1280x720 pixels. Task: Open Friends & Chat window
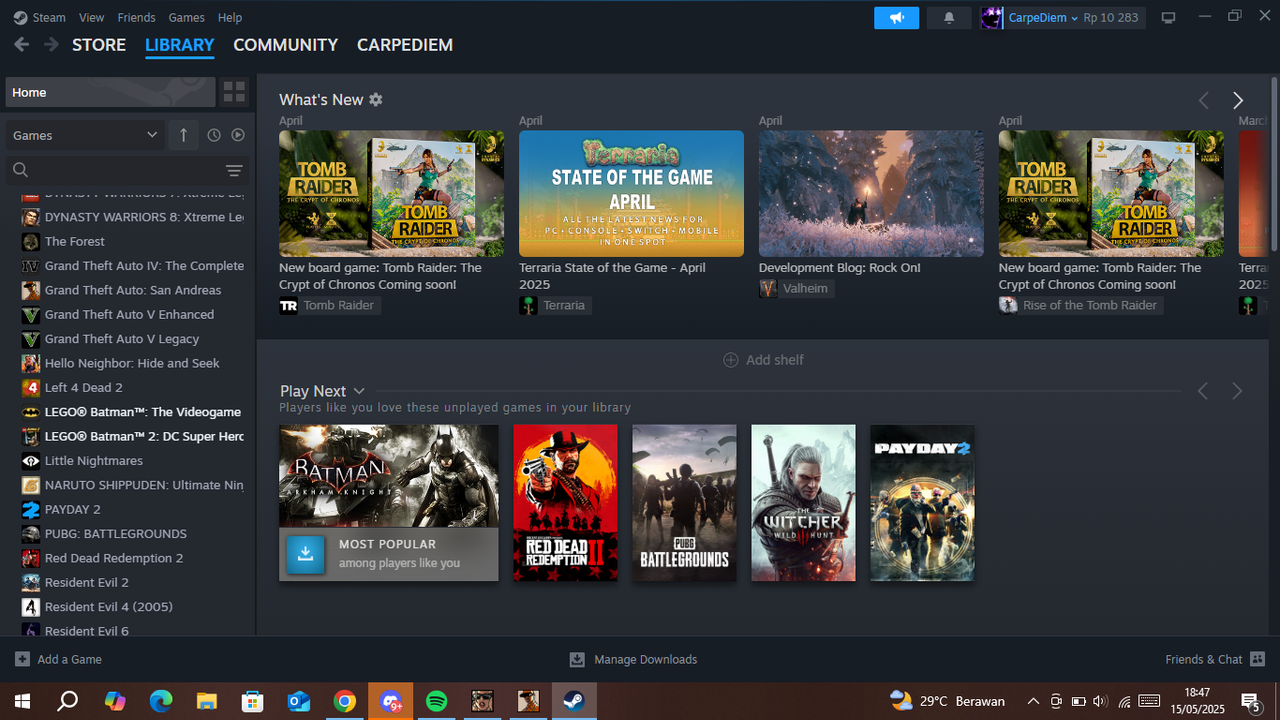1215,659
